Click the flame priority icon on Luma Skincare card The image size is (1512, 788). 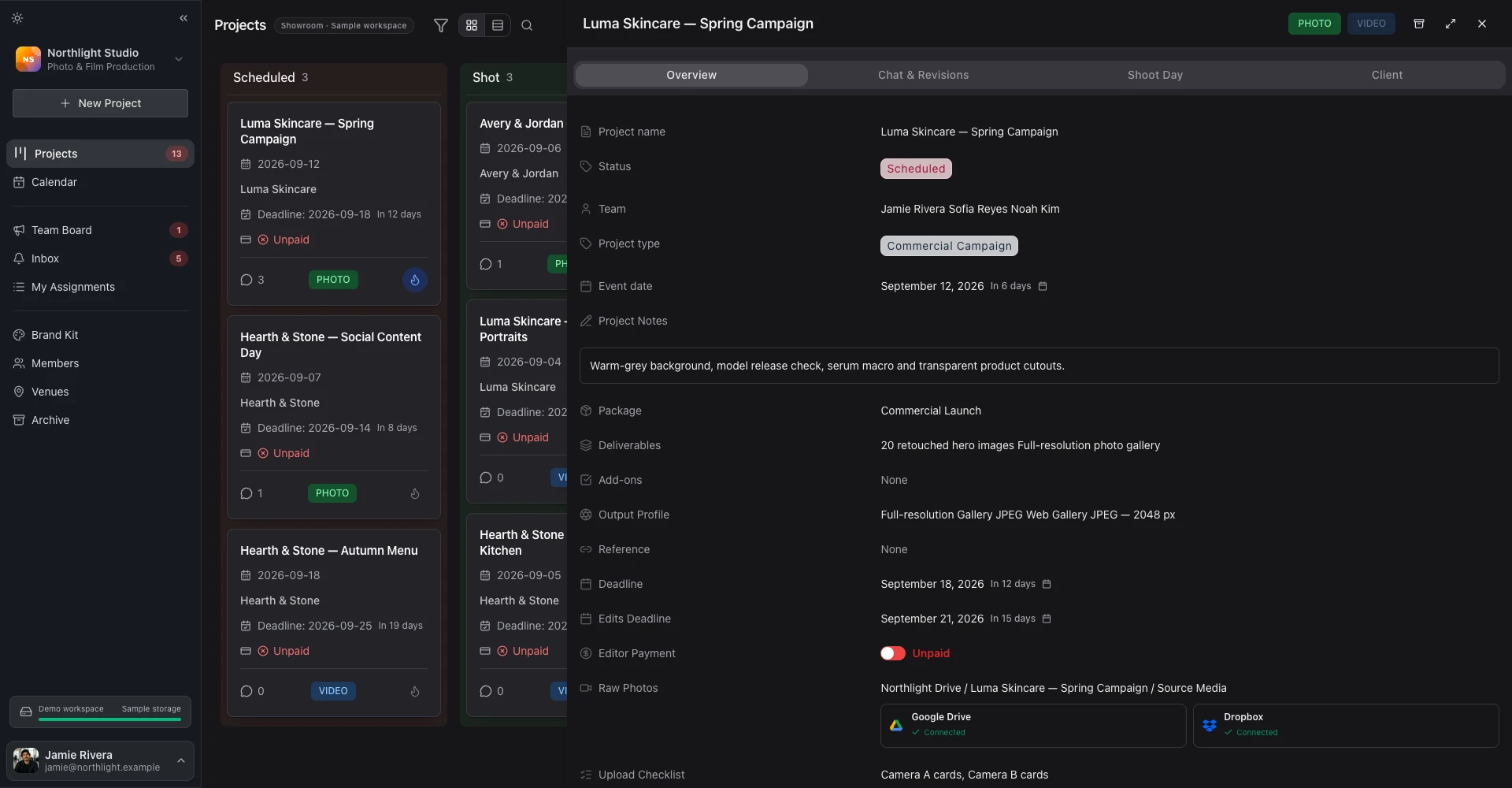pyautogui.click(x=415, y=280)
